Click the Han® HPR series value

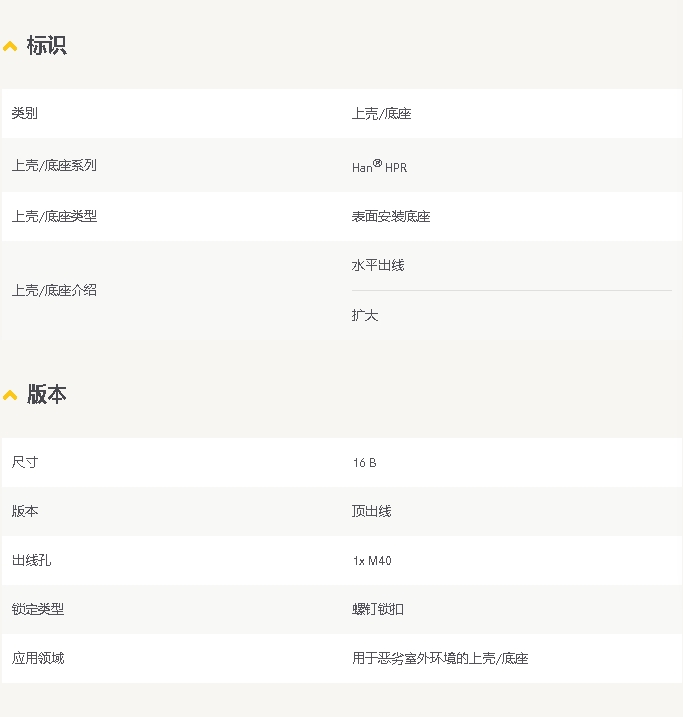(379, 167)
